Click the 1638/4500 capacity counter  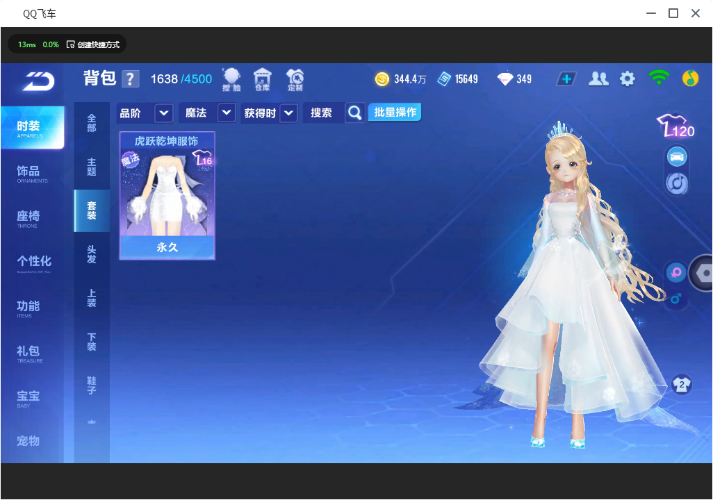tap(181, 79)
